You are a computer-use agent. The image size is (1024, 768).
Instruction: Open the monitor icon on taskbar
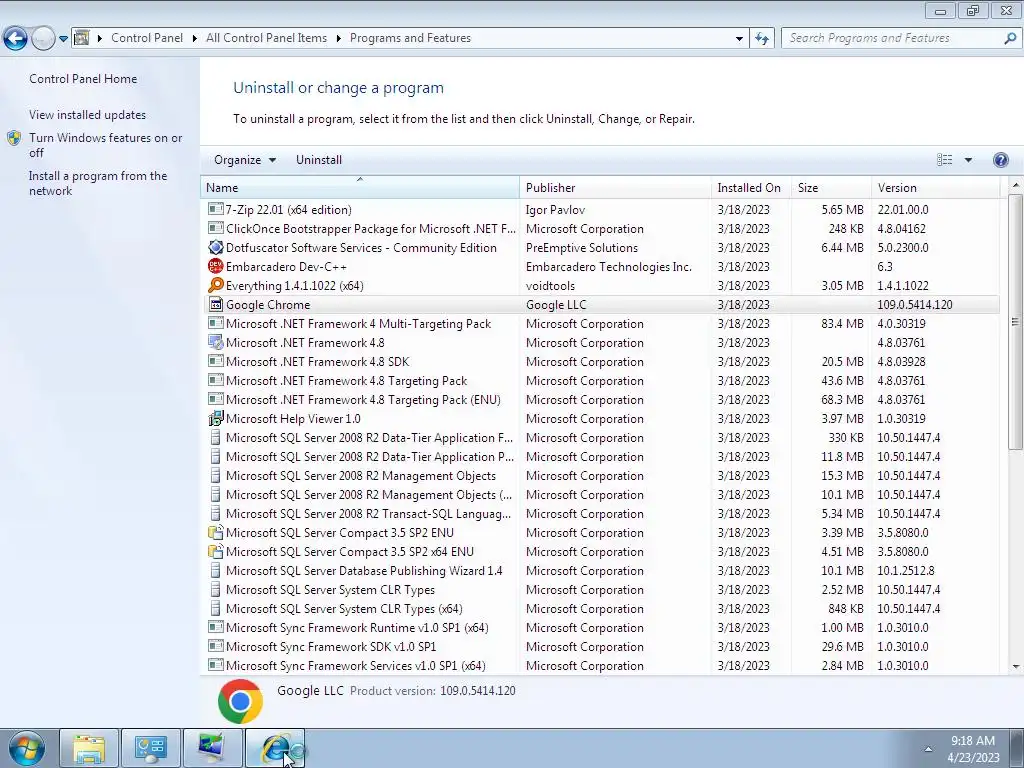[x=212, y=748]
